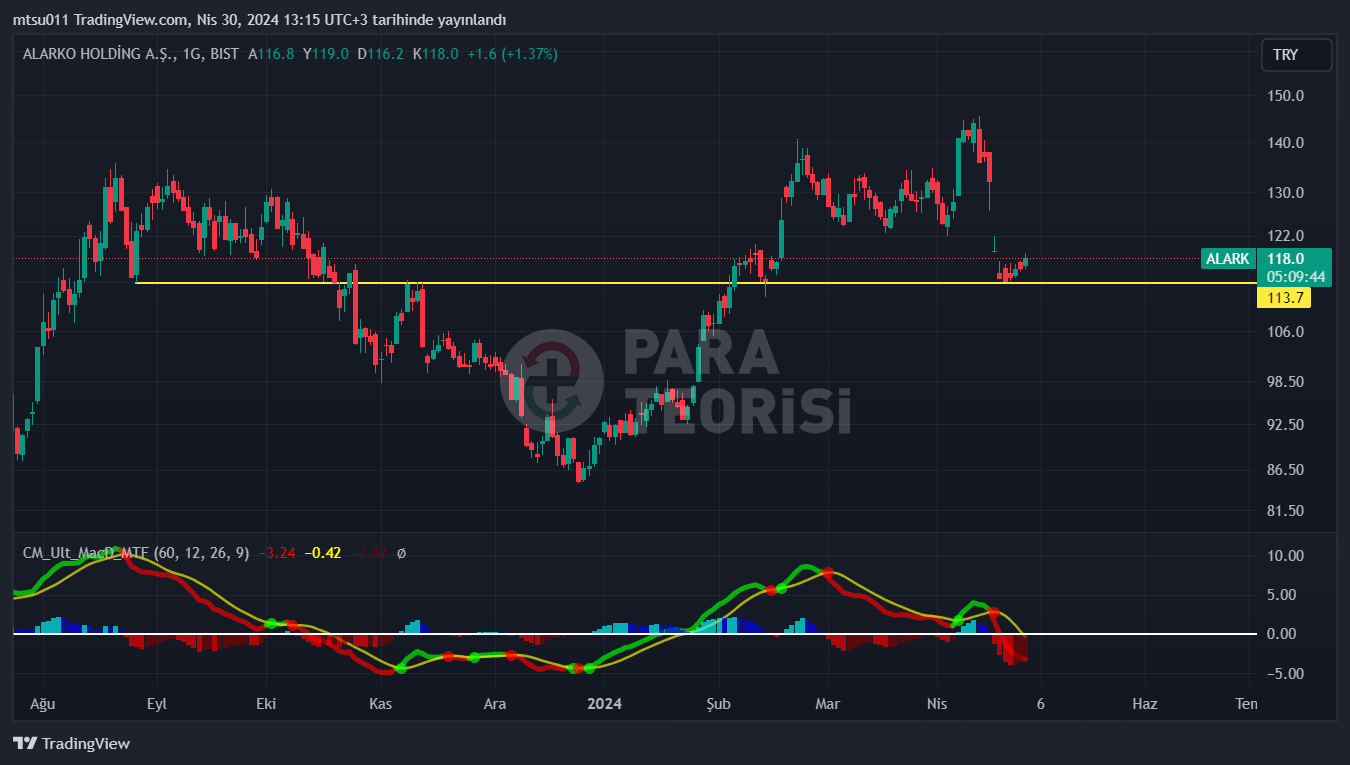Click the ALARK symbol tag on the price axis
This screenshot has height=765, width=1350.
point(1227,259)
